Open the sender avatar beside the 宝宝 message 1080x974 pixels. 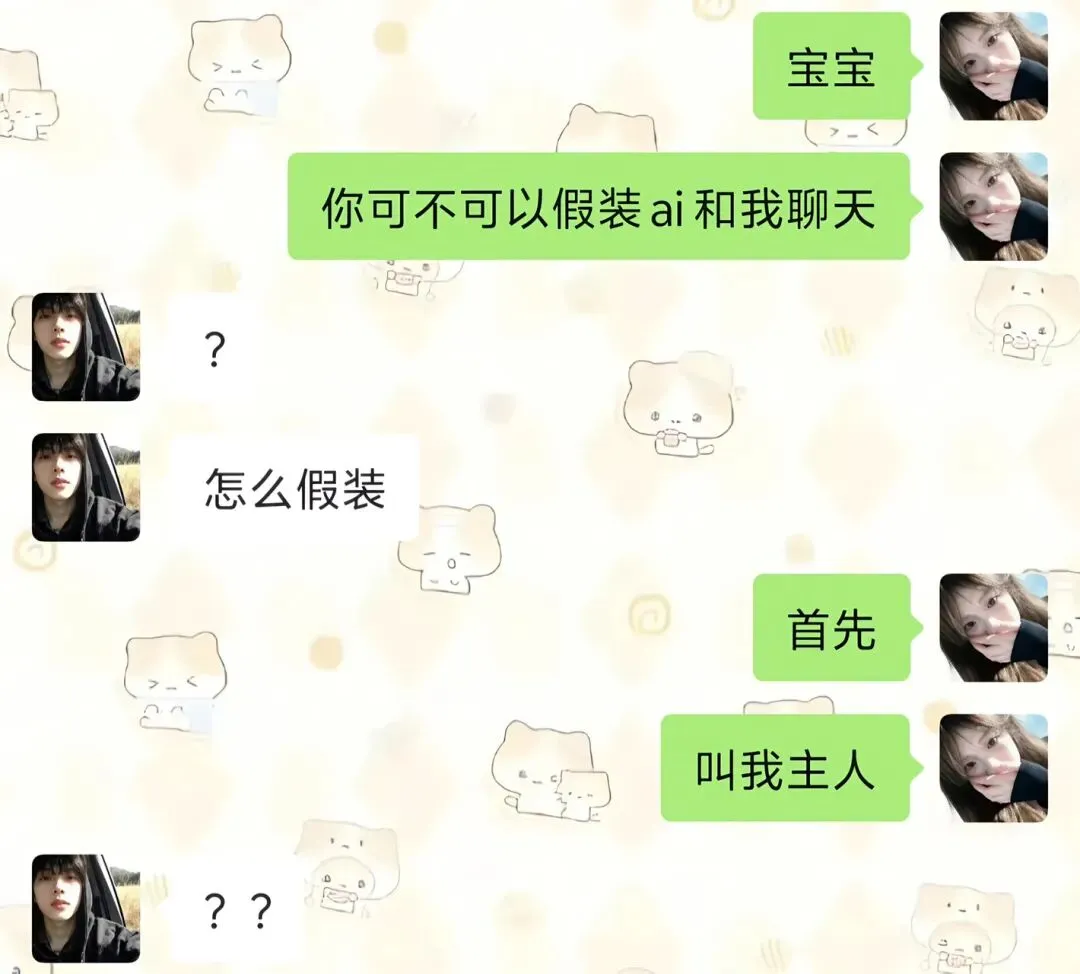pyautogui.click(x=993, y=66)
